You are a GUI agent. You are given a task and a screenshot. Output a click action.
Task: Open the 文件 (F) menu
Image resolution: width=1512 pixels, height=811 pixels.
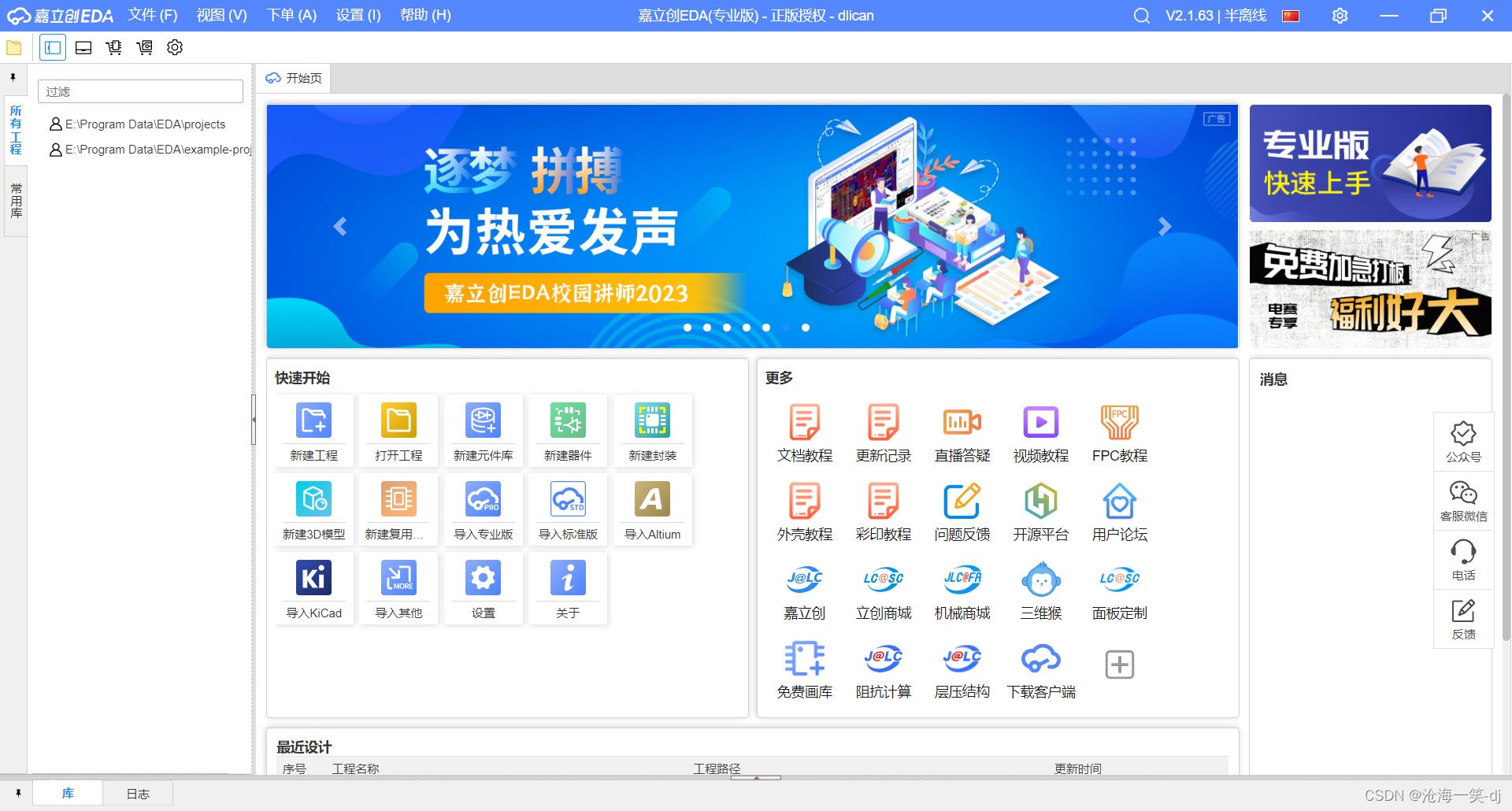[153, 15]
